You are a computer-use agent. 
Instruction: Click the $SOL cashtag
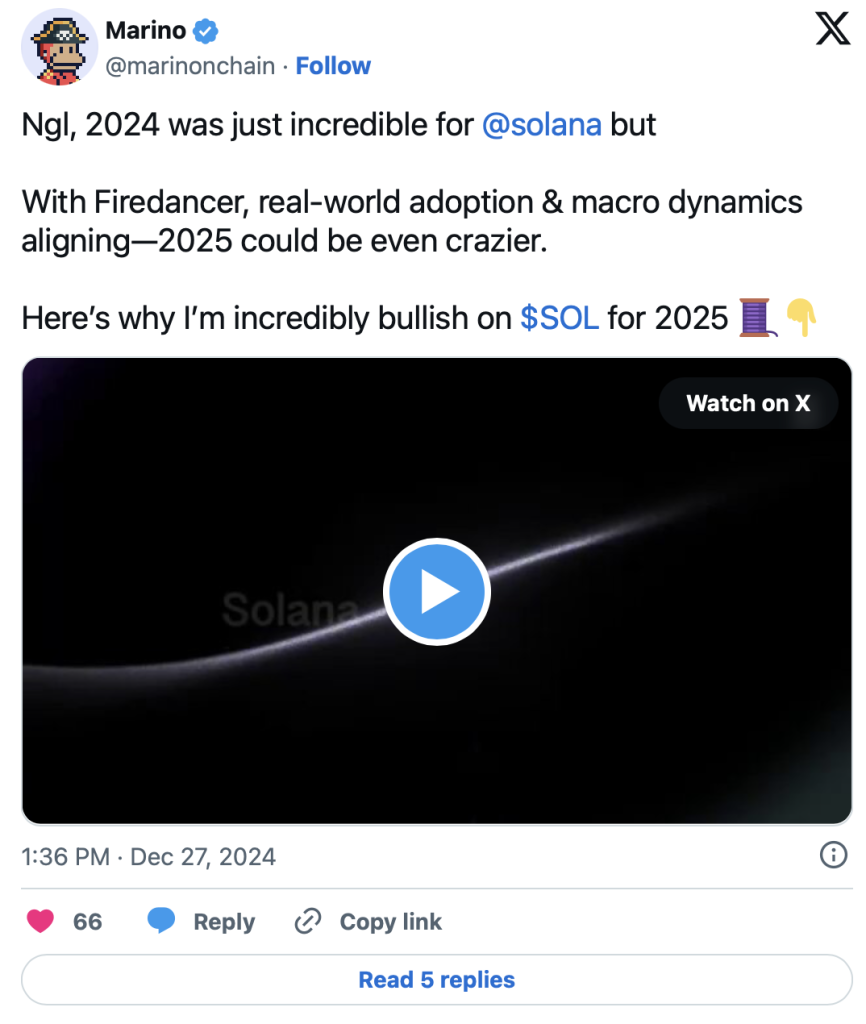pyautogui.click(x=560, y=318)
